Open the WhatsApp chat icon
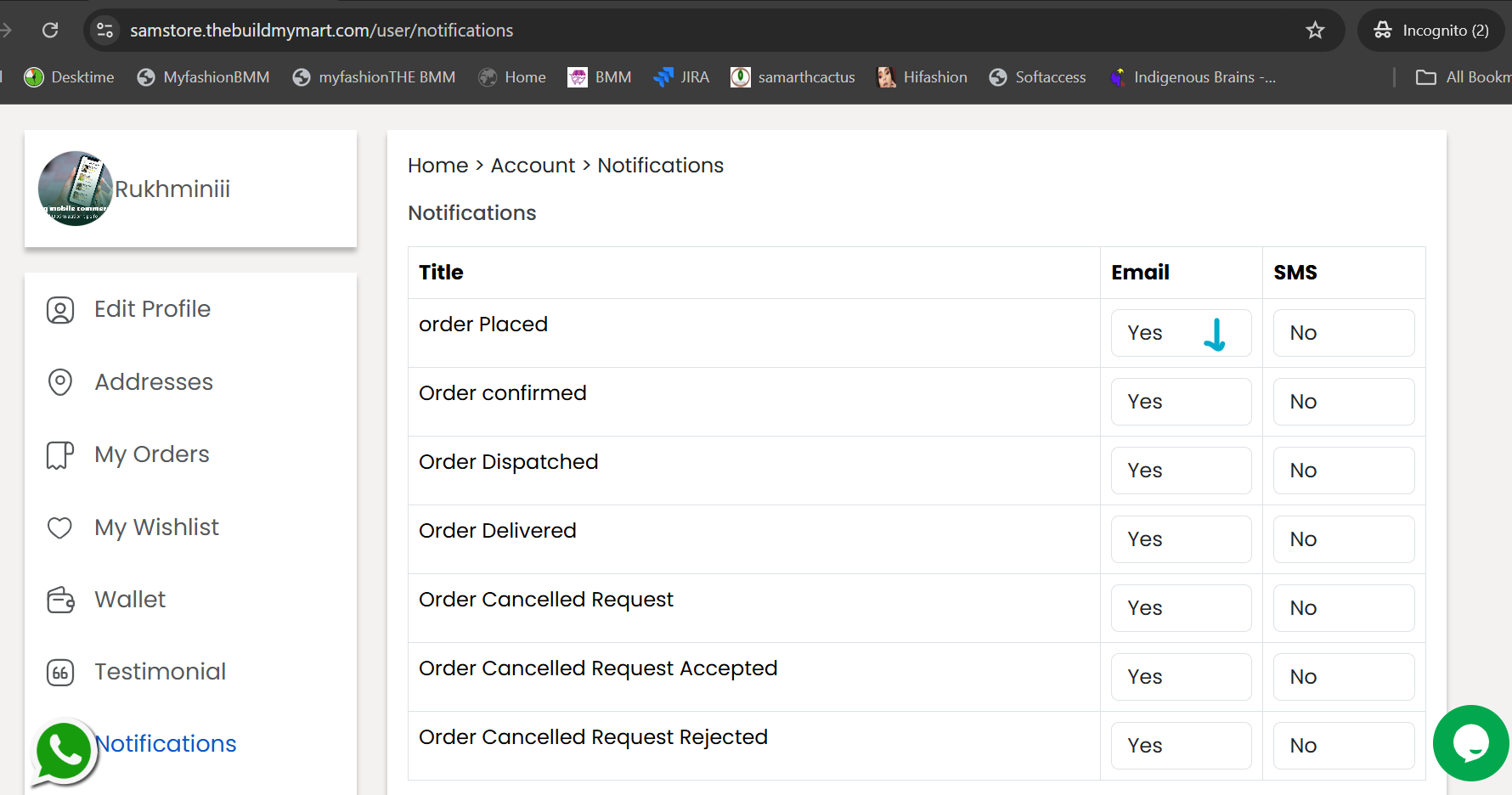 pos(64,753)
